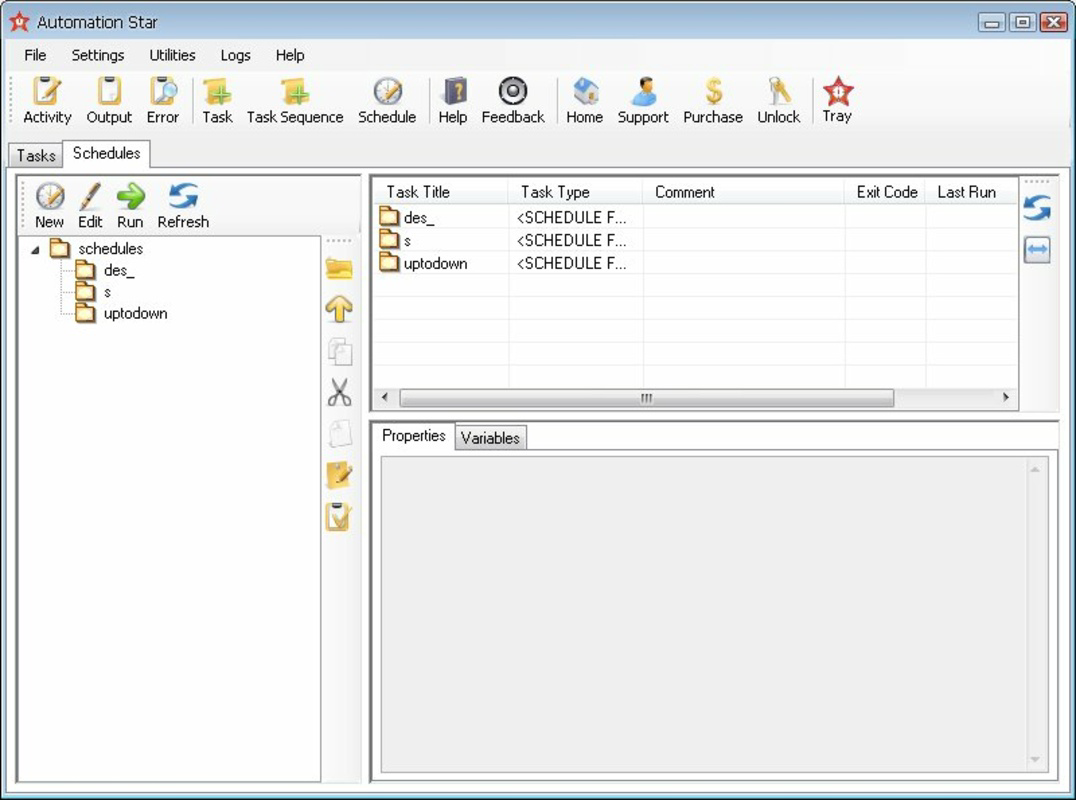Open the Utilities menu
1076x800 pixels.
click(x=172, y=55)
